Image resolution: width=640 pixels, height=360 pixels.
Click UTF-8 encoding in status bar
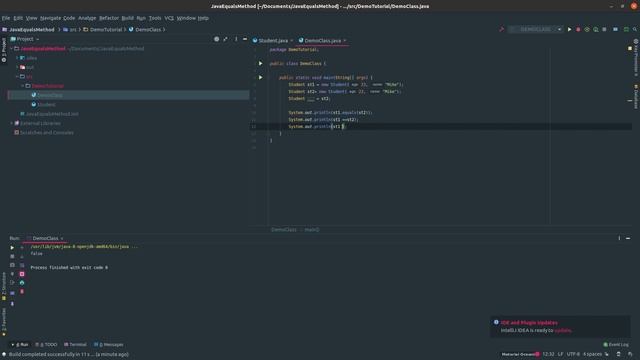573,354
